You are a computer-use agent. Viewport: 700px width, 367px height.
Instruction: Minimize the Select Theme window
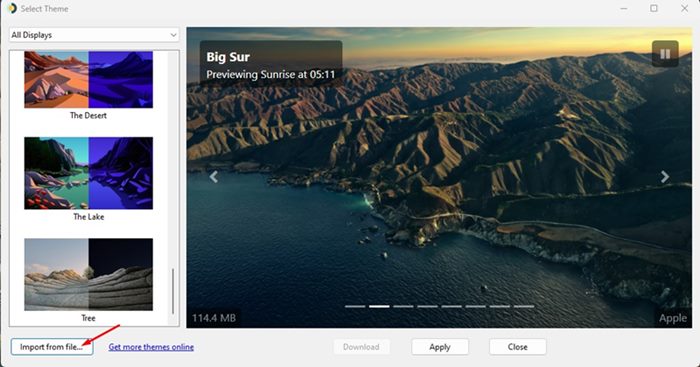[x=624, y=8]
